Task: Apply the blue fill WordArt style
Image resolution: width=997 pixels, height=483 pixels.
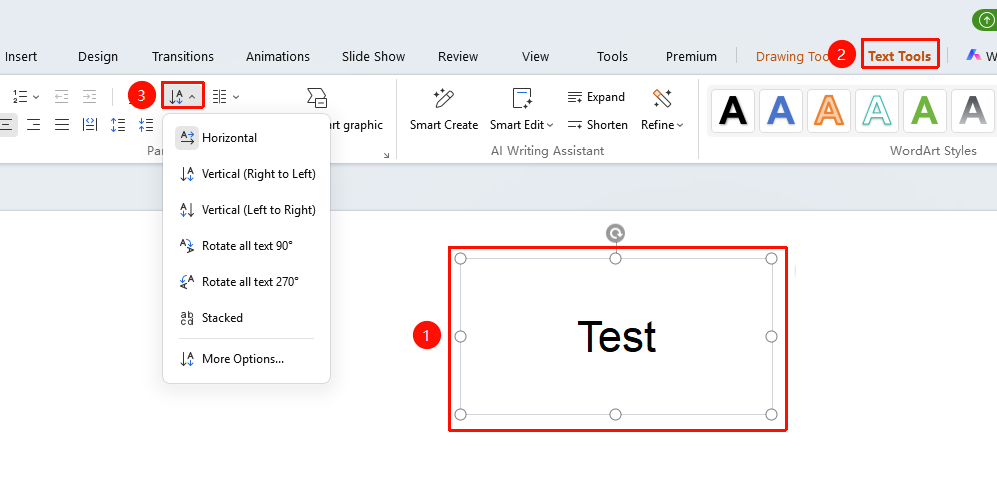Action: 781,111
